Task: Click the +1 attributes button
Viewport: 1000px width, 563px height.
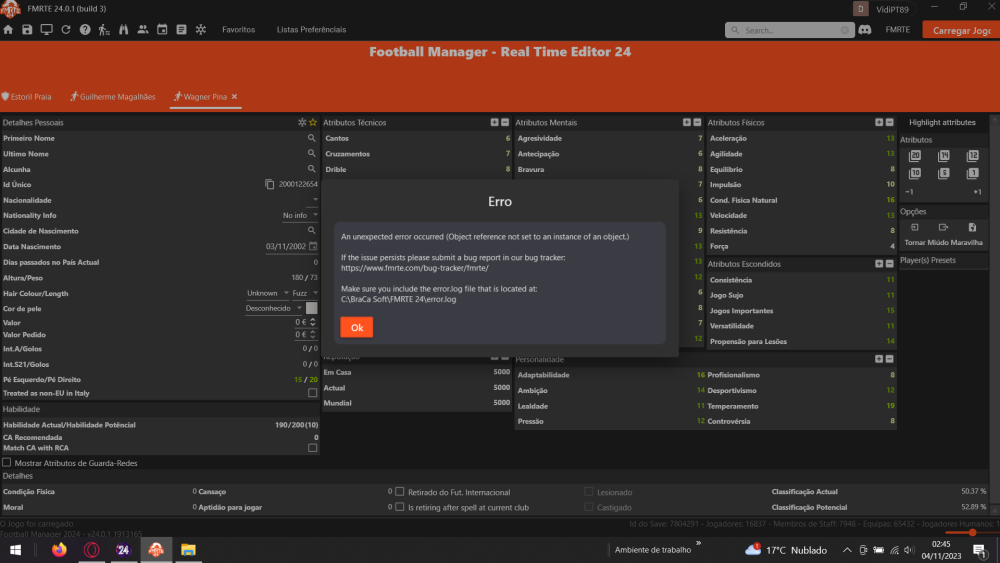Action: [976, 192]
